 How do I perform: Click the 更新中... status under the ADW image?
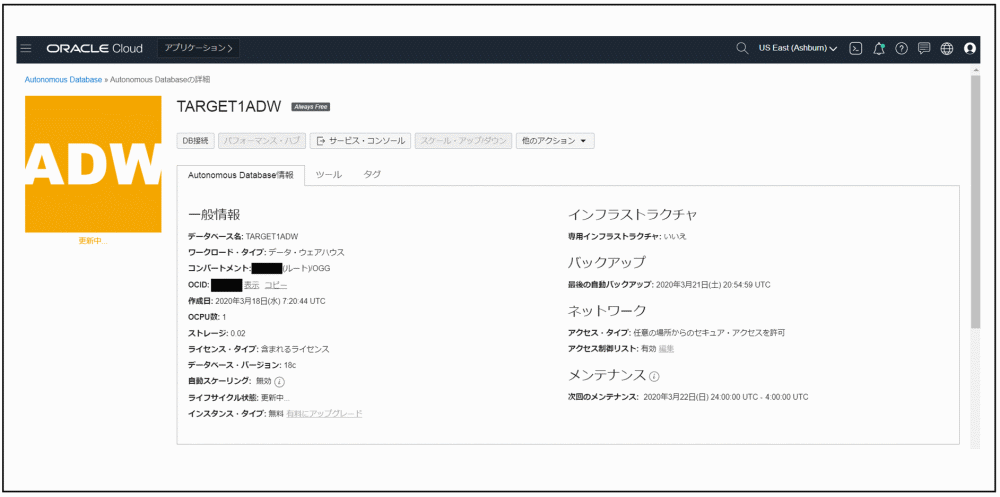click(x=93, y=241)
